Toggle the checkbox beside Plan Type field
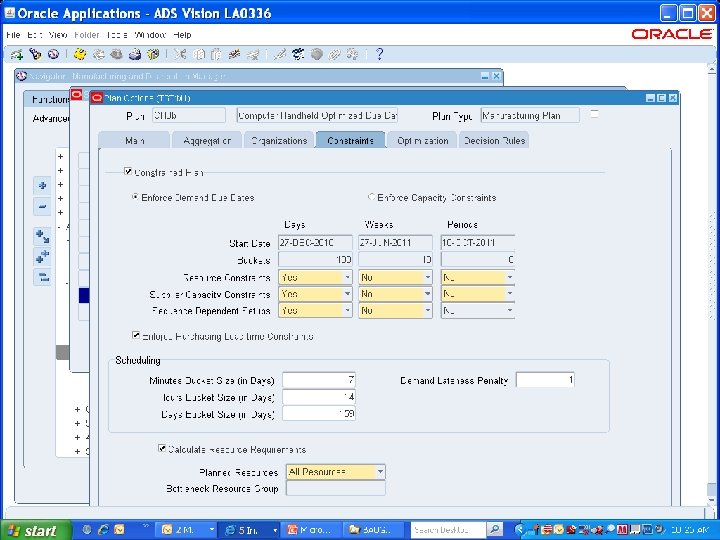The image size is (720, 540). point(594,114)
